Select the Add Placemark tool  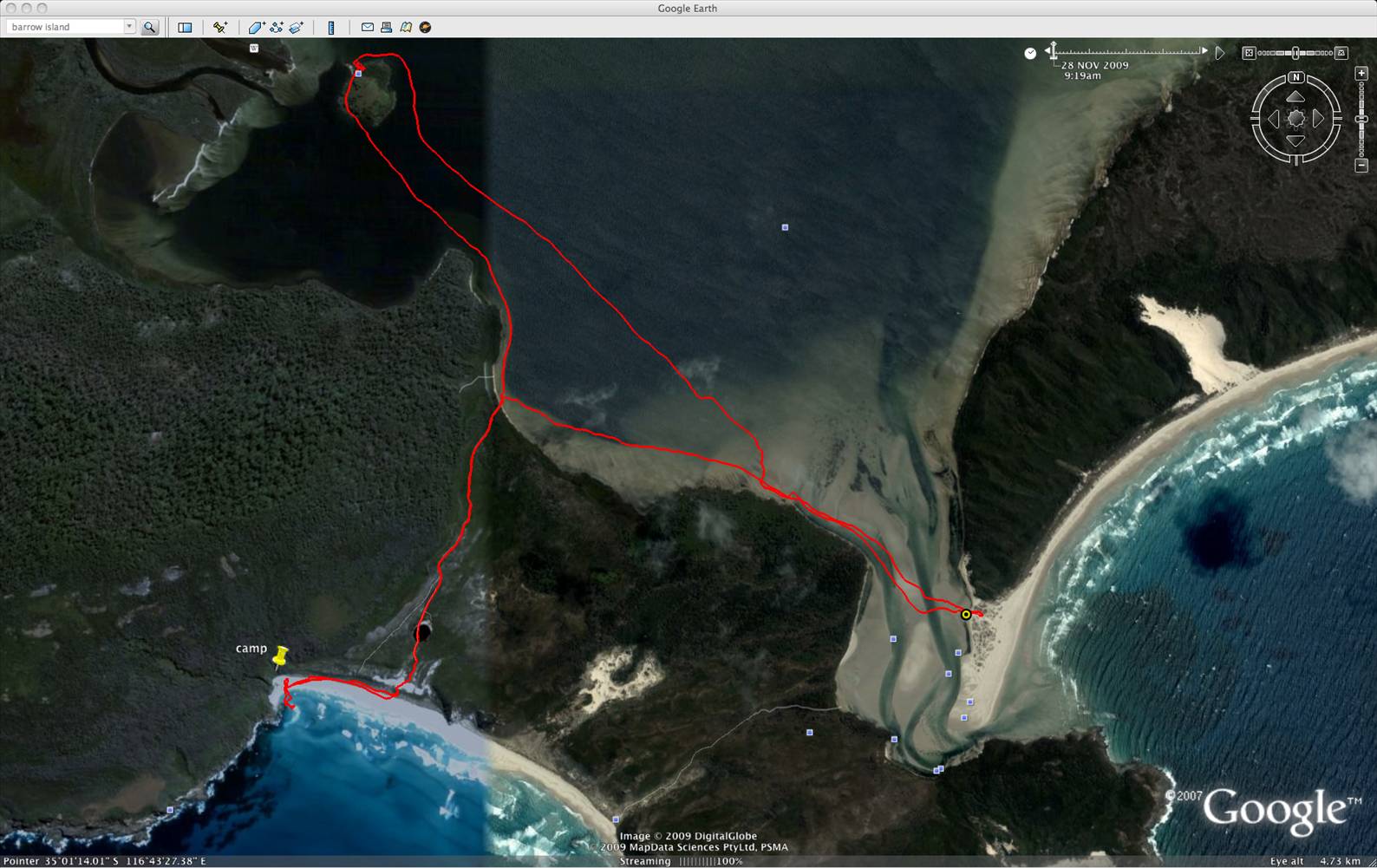pyautogui.click(x=220, y=27)
